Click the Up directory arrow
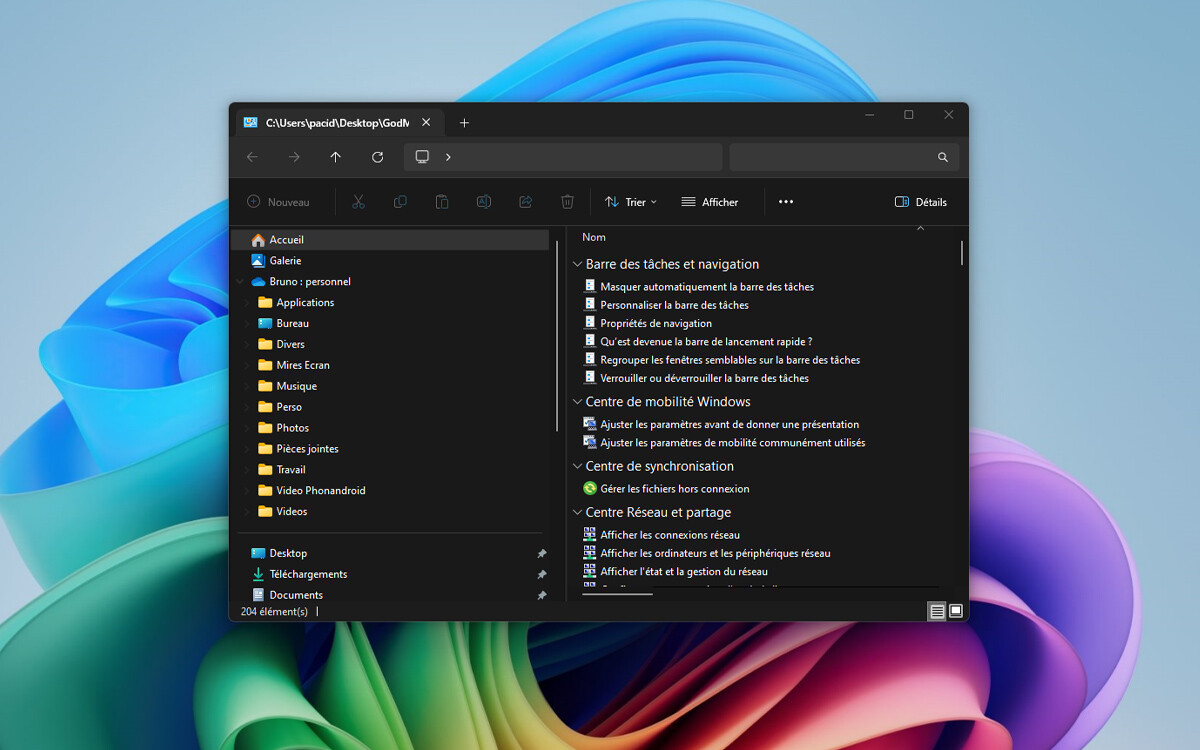 point(335,157)
